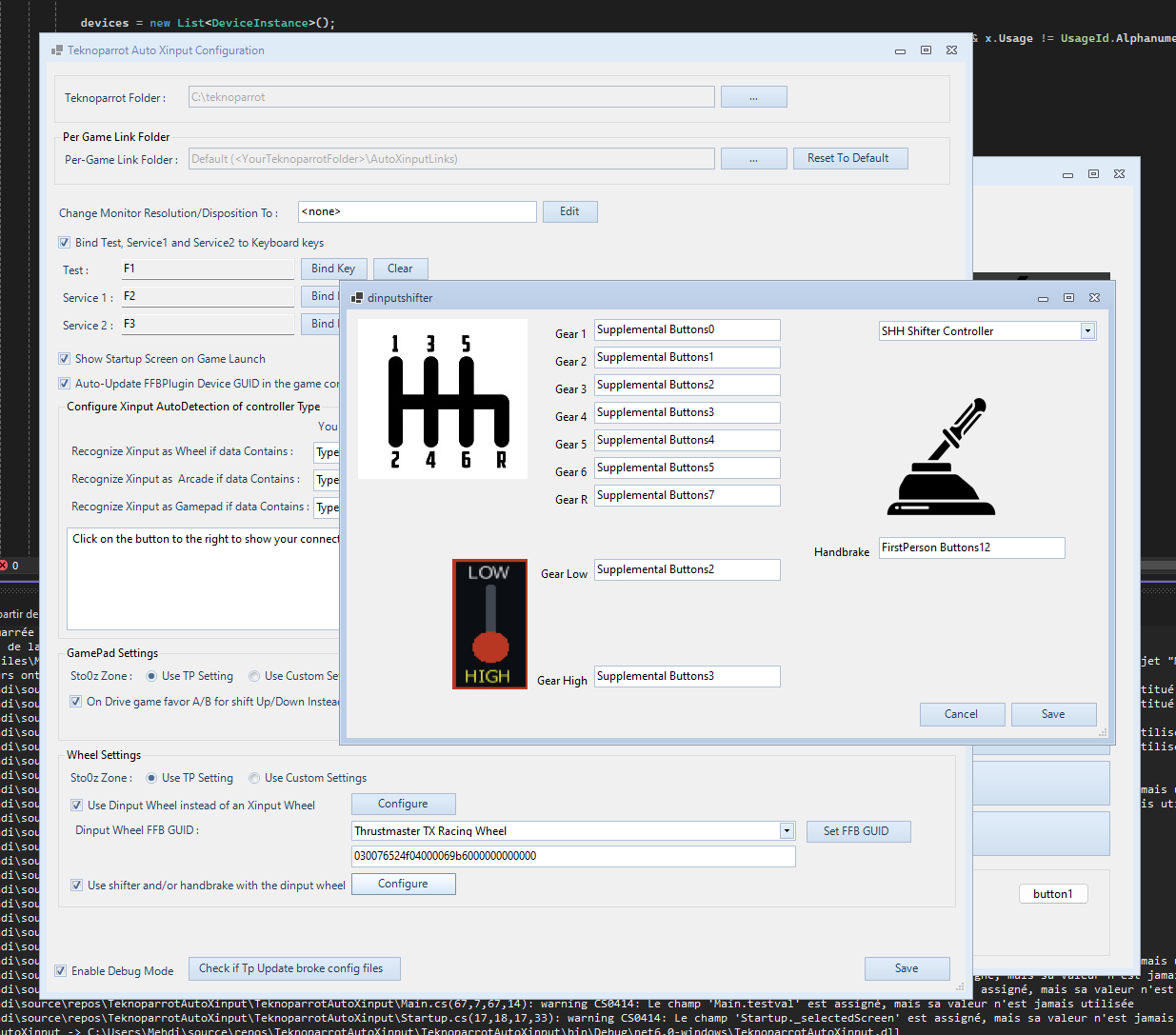Click the Gear 5 binding field
1176x1035 pixels.
pyautogui.click(x=688, y=440)
